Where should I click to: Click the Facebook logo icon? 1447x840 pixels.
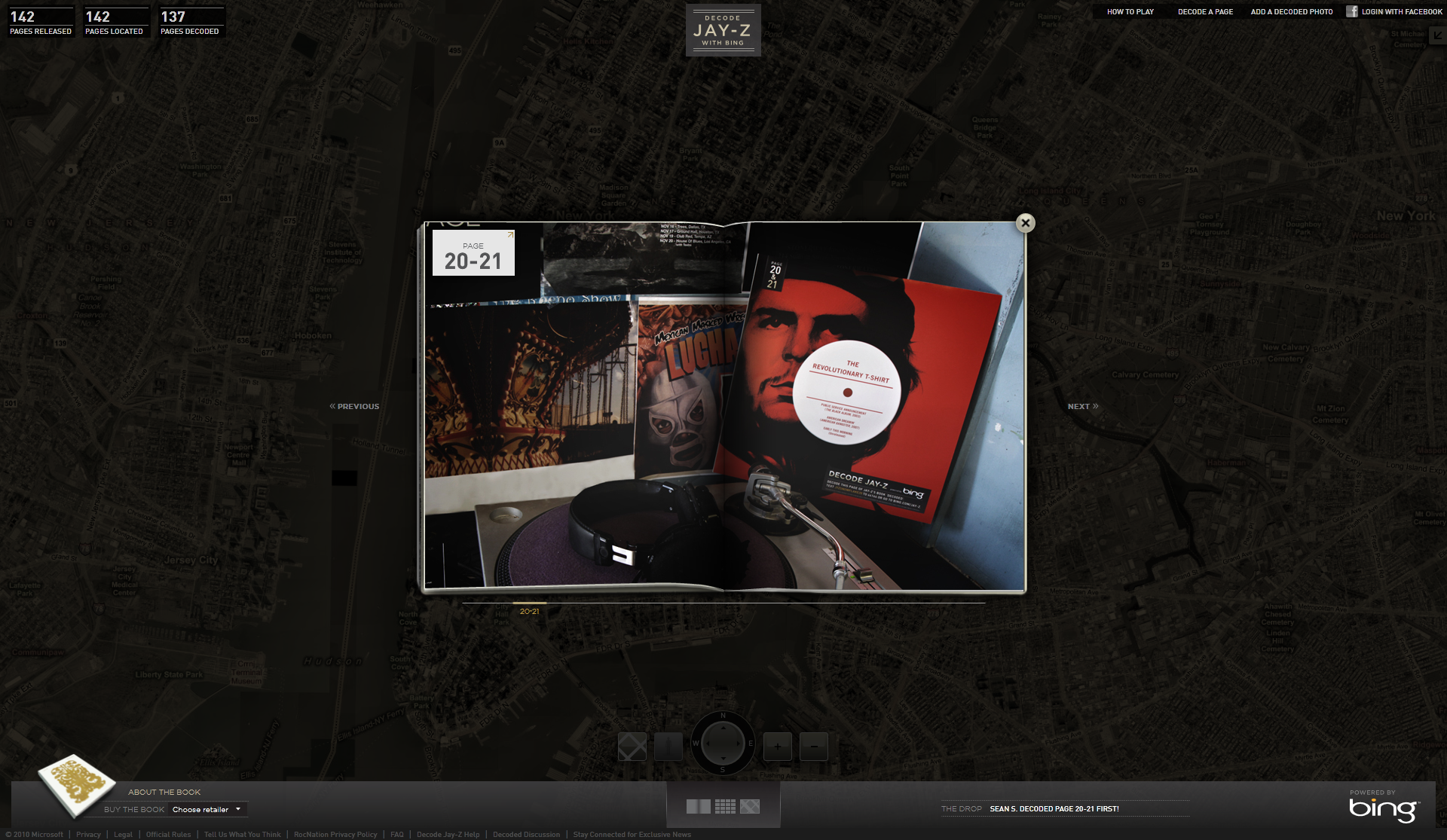click(1352, 11)
